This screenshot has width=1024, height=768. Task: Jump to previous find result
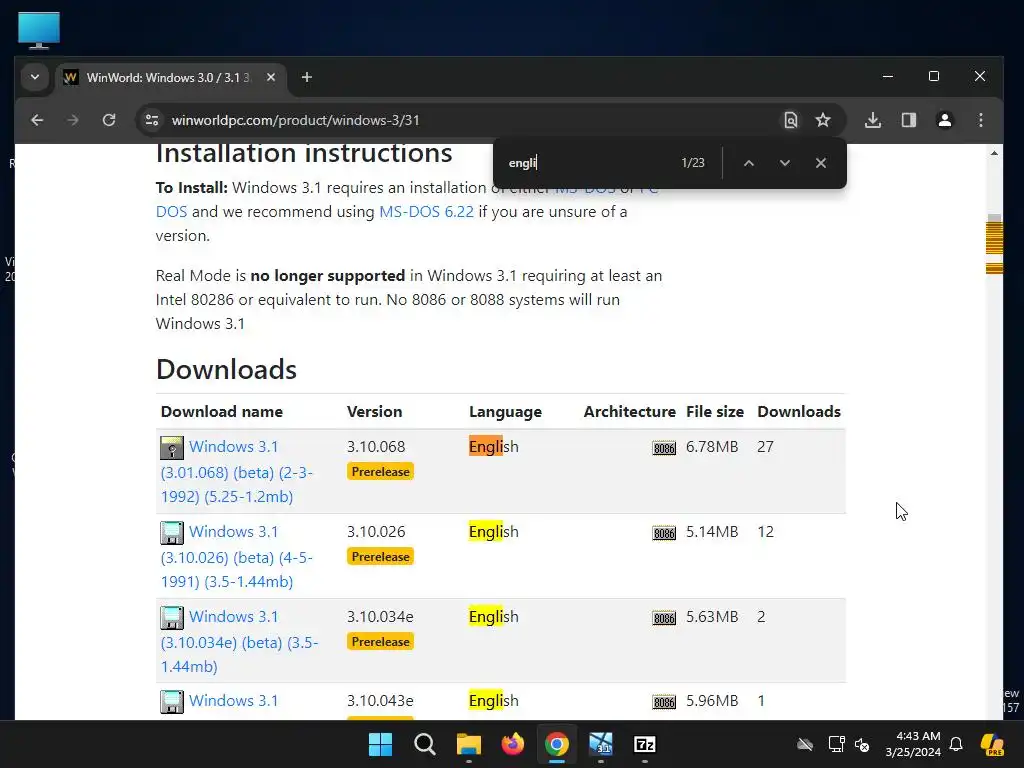pyautogui.click(x=749, y=163)
